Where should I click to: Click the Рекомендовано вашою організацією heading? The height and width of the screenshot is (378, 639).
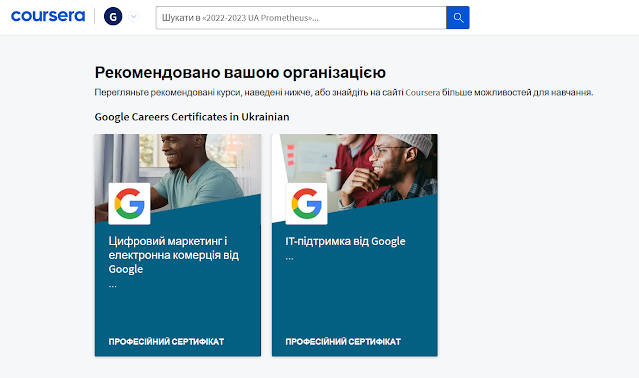(240, 73)
